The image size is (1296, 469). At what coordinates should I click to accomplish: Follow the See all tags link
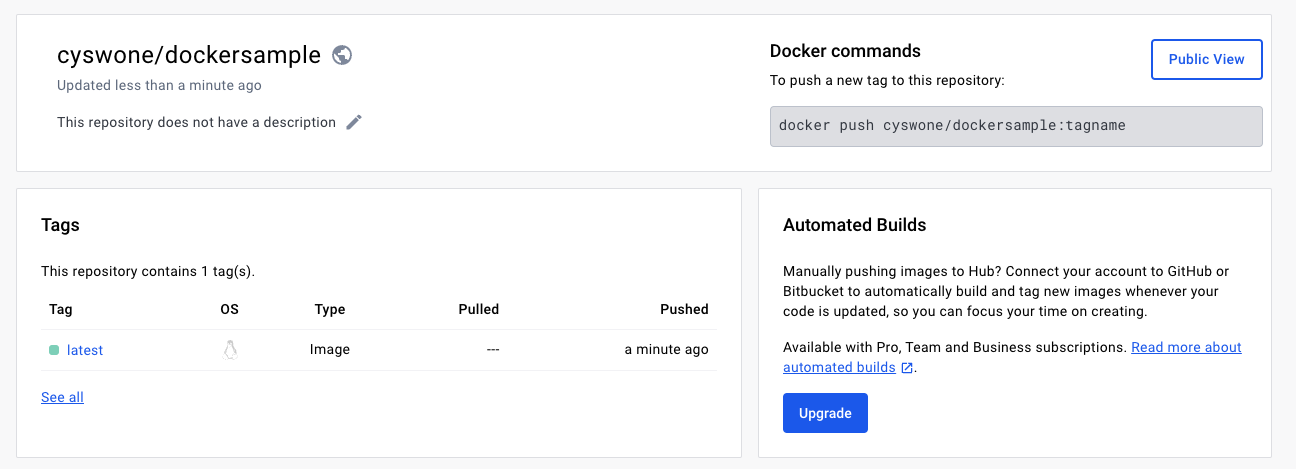click(62, 397)
